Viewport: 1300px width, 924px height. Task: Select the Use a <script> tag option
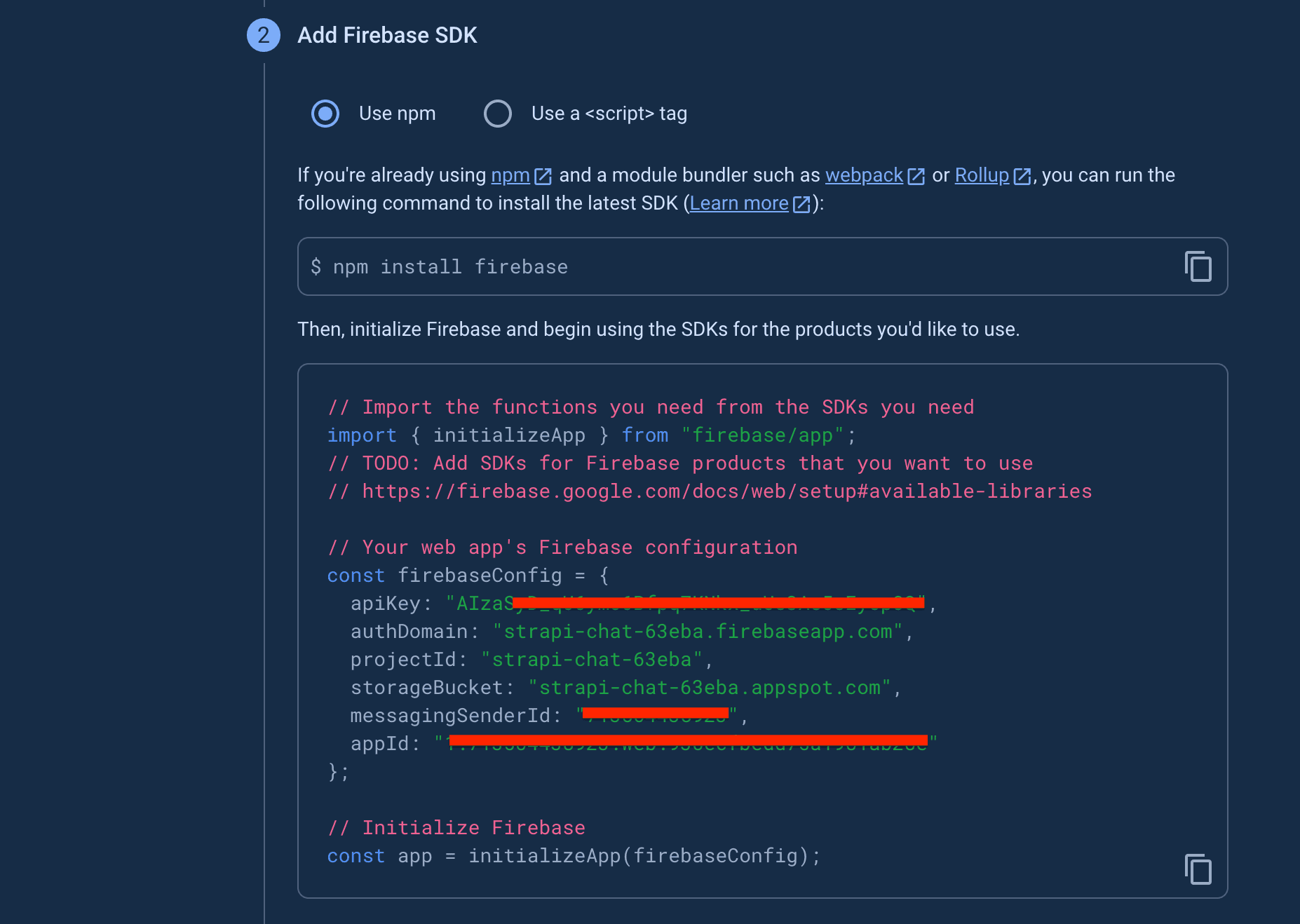[x=498, y=114]
